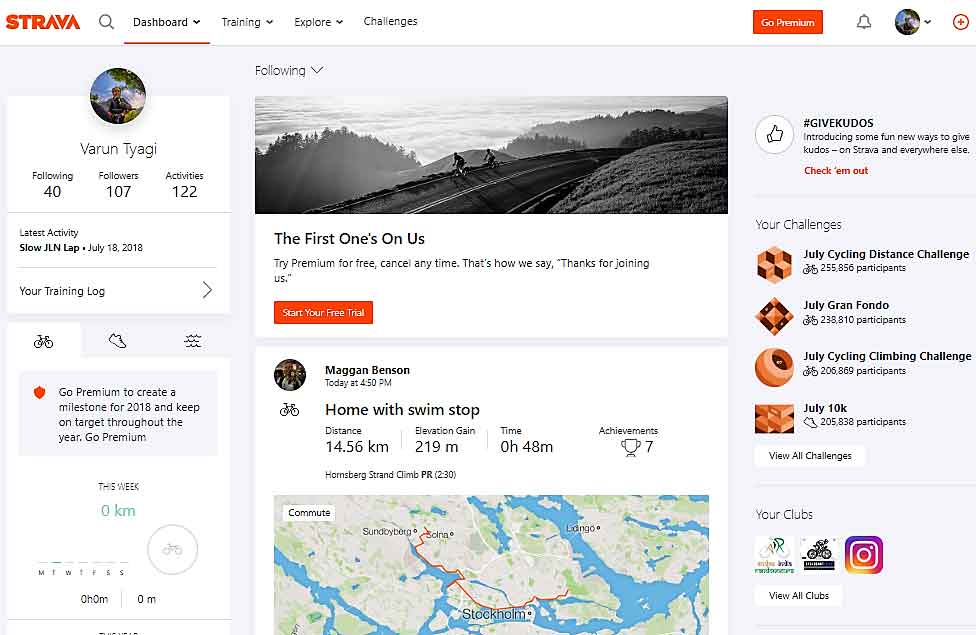The width and height of the screenshot is (976, 635).
Task: Switch to running shoe stats tab
Action: (118, 341)
